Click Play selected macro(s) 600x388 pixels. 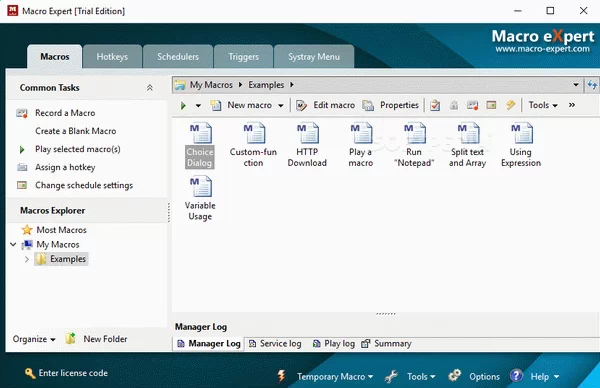point(78,149)
